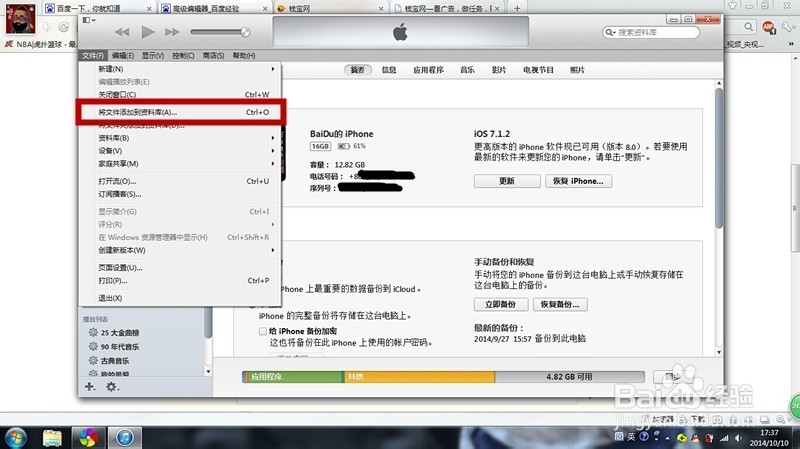Click the fast-forward next track button
This screenshot has height=449, width=800.
click(172, 32)
